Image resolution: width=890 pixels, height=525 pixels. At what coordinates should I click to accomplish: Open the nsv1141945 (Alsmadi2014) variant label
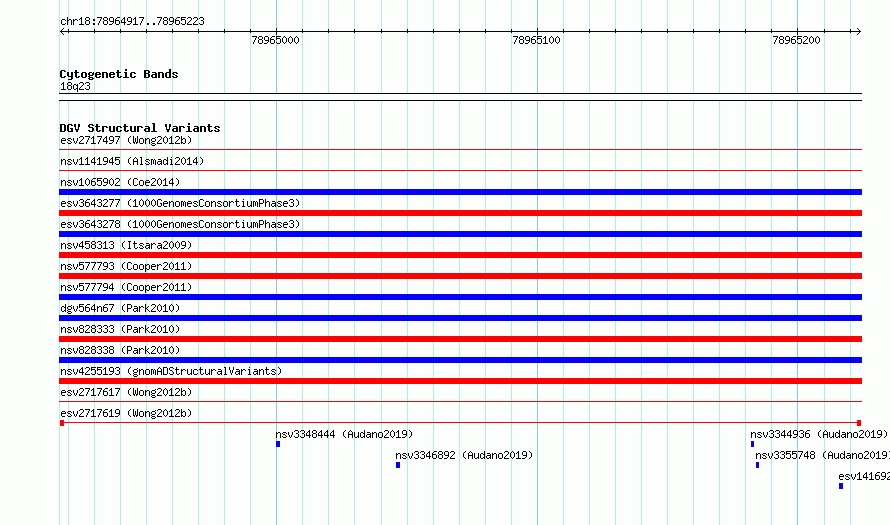click(132, 161)
